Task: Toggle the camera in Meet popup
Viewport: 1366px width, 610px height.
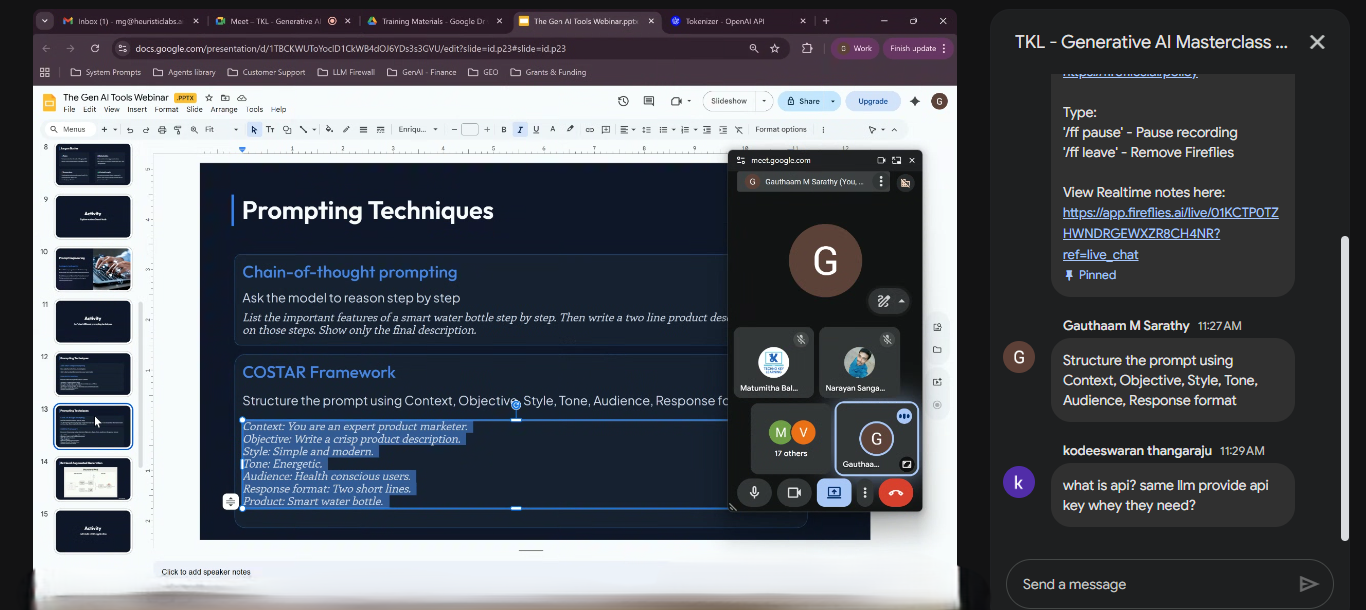Action: (794, 493)
